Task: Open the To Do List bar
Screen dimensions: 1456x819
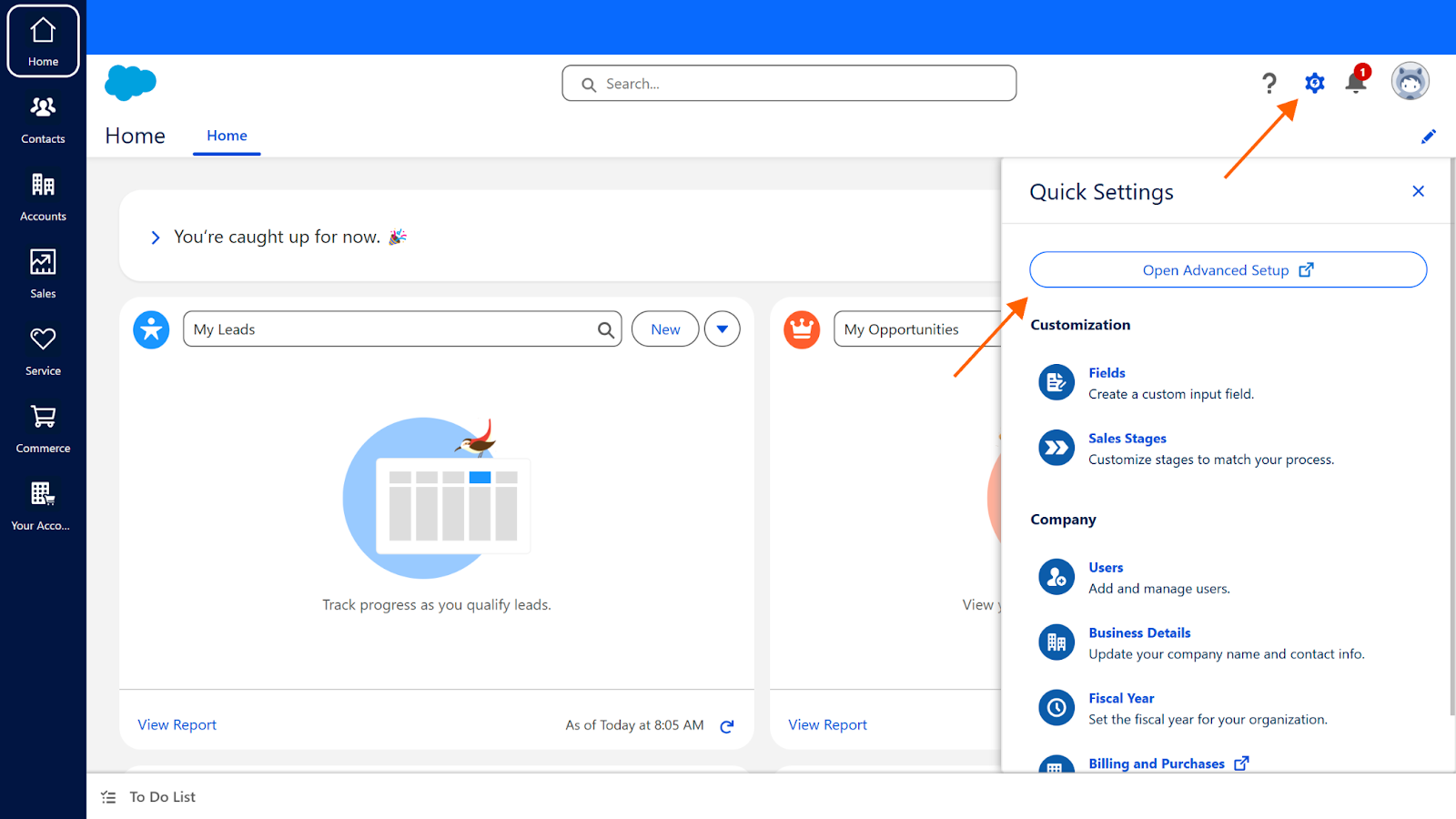Action: pos(771,796)
